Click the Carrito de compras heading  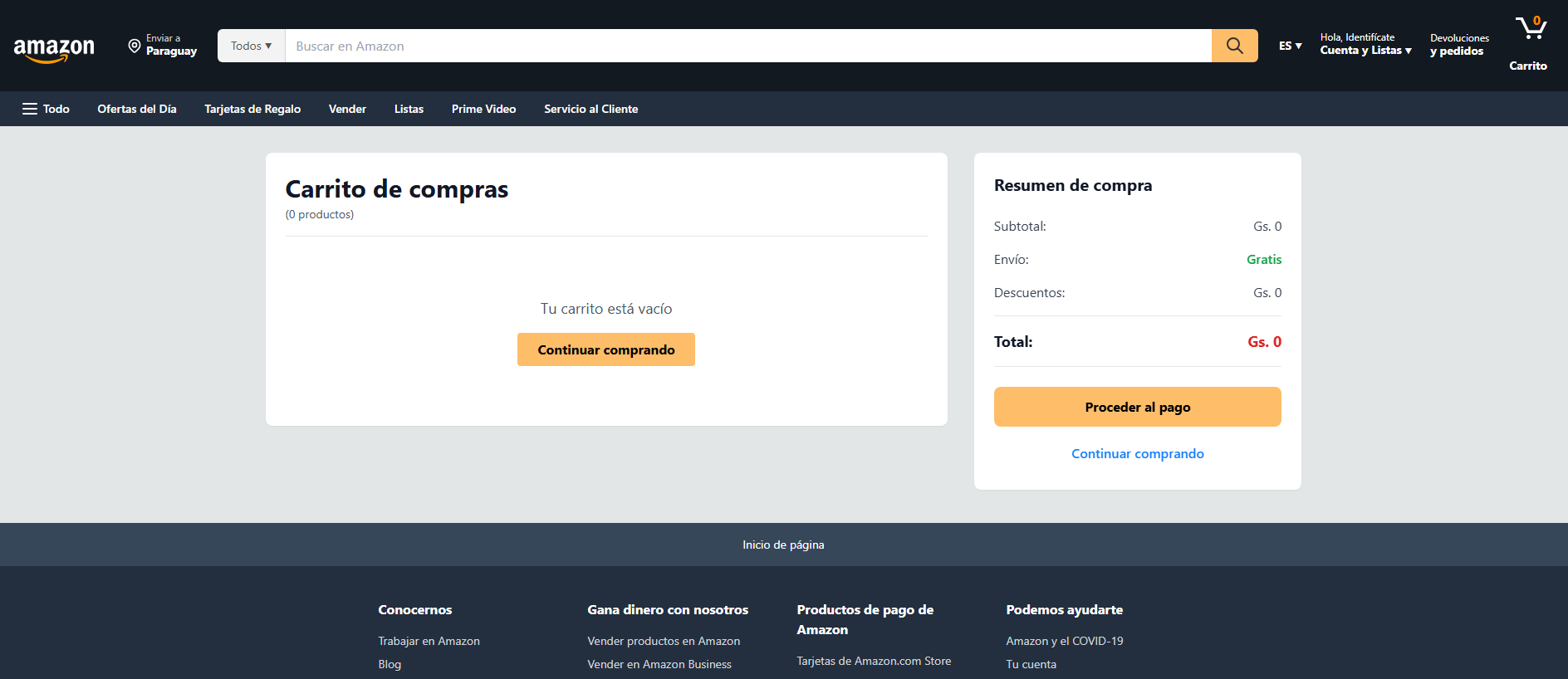[397, 189]
